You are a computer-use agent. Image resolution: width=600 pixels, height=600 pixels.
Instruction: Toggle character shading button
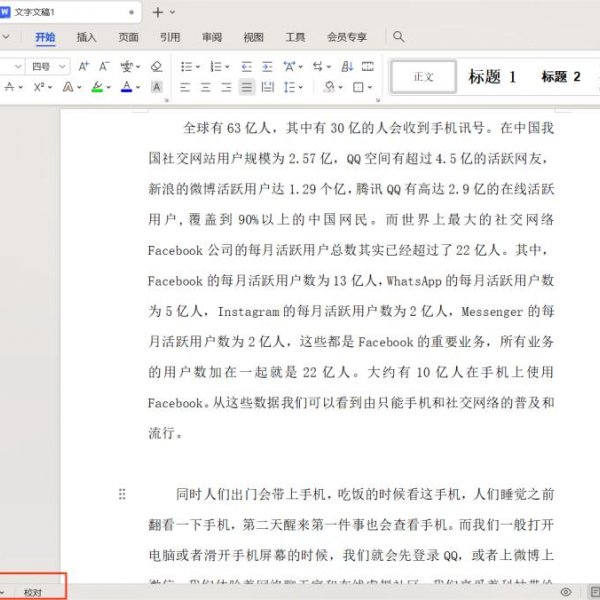pos(156,87)
